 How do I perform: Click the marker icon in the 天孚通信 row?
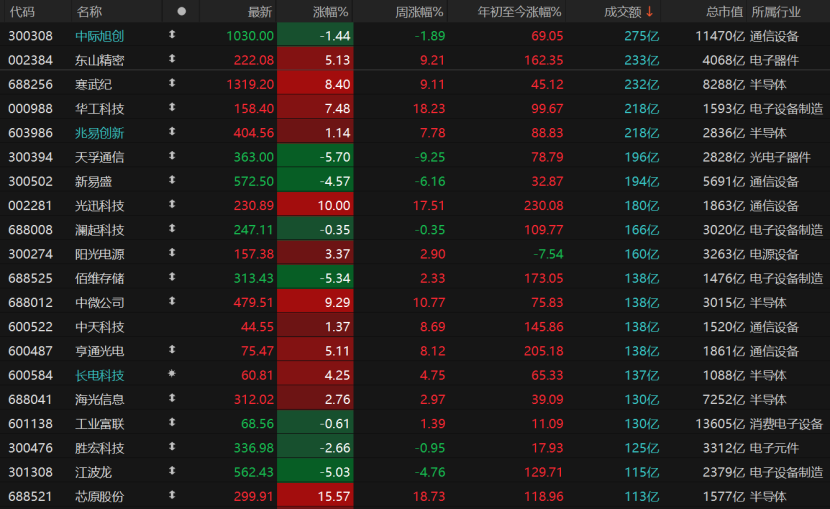[x=172, y=156]
